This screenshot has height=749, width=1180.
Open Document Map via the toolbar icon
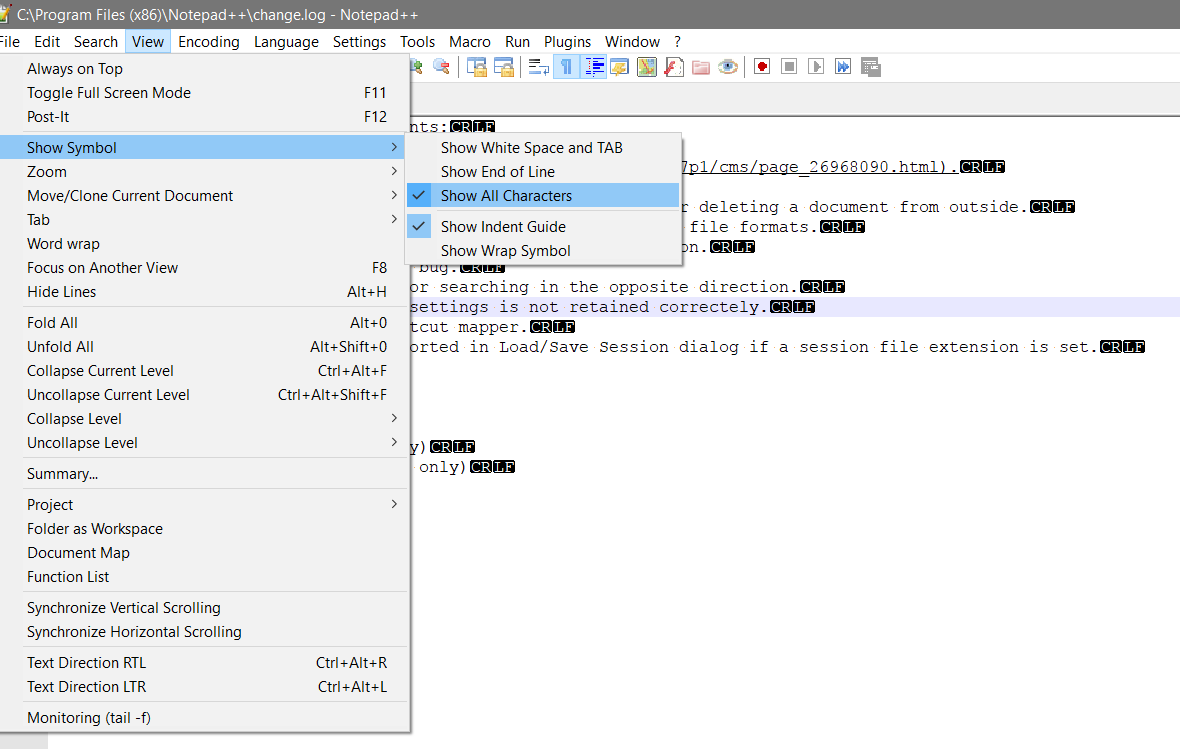tap(646, 66)
